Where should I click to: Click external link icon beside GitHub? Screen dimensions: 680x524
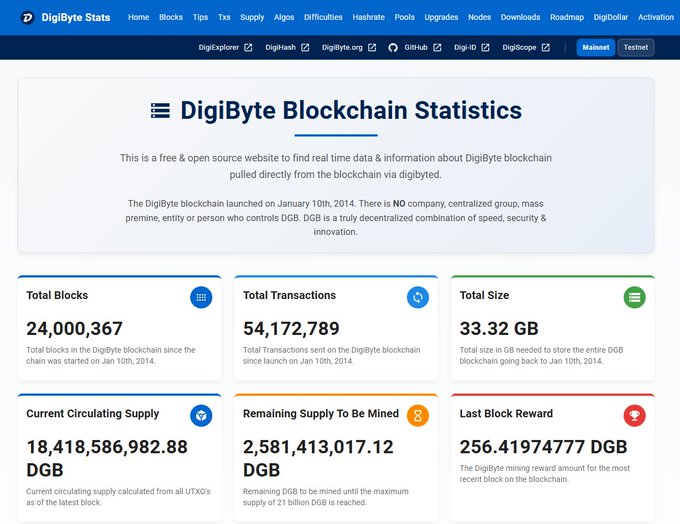pyautogui.click(x=437, y=47)
